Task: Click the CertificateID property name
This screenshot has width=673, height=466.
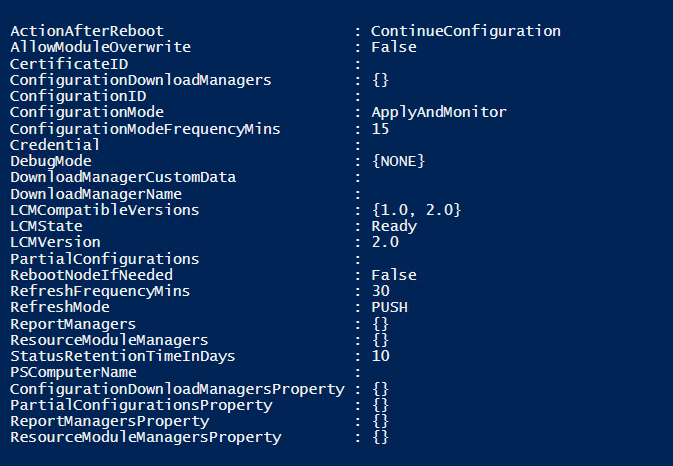Action: pyautogui.click(x=64, y=63)
